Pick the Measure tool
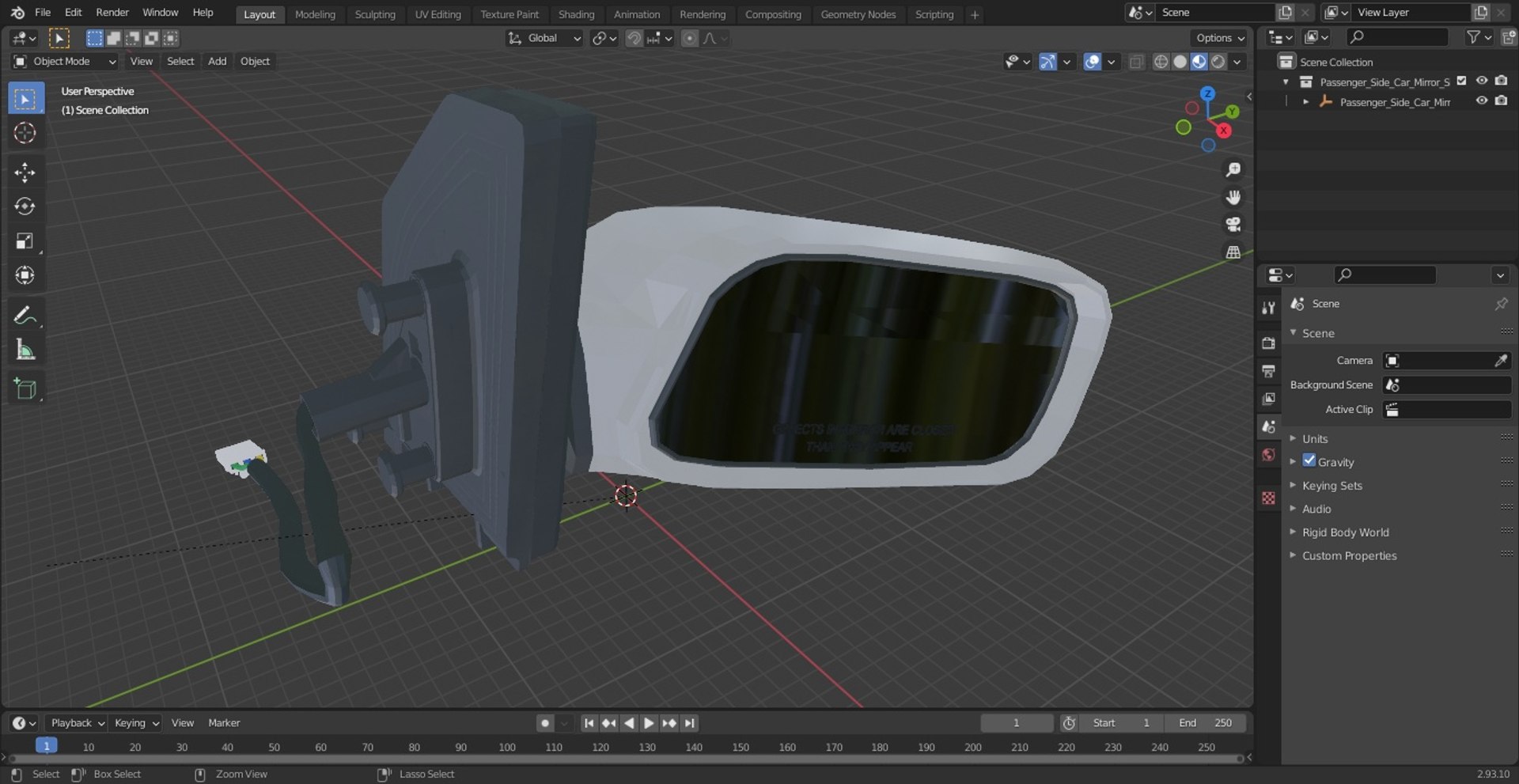This screenshot has width=1519, height=784. 25,350
